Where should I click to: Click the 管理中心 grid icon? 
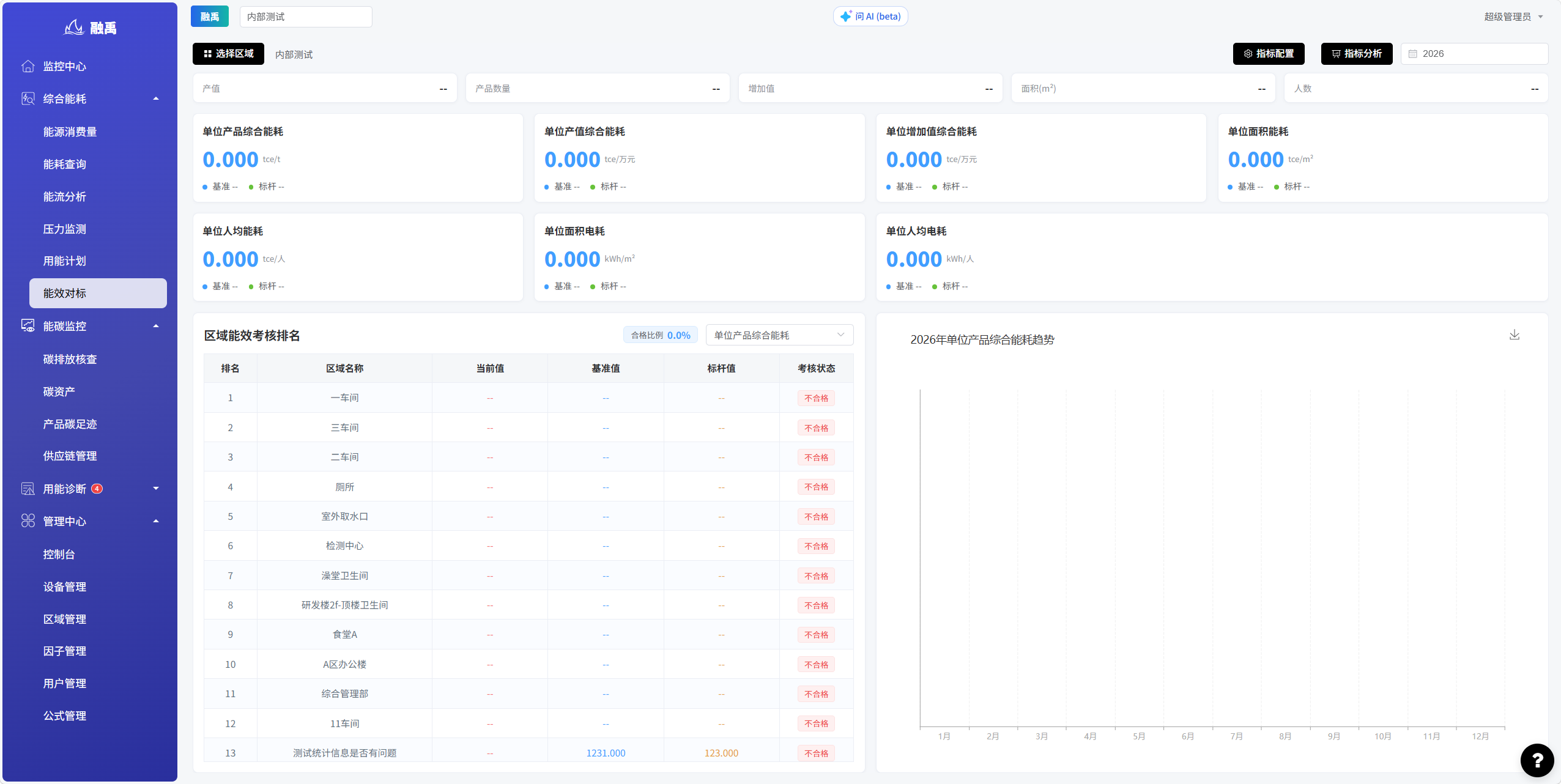coord(28,521)
